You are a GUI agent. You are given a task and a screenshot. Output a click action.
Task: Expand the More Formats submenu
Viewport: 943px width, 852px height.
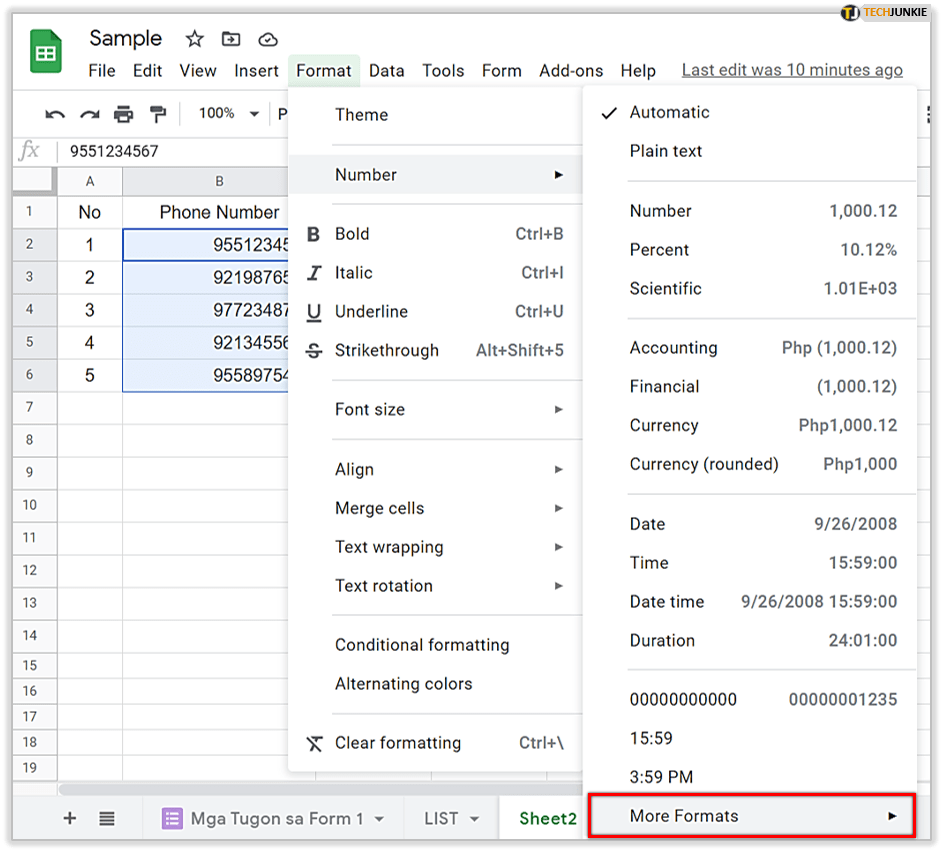751,816
